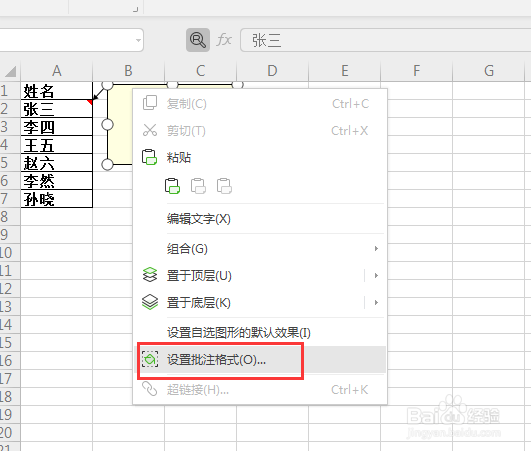Select column D header
The image size is (531, 451).
272,71
